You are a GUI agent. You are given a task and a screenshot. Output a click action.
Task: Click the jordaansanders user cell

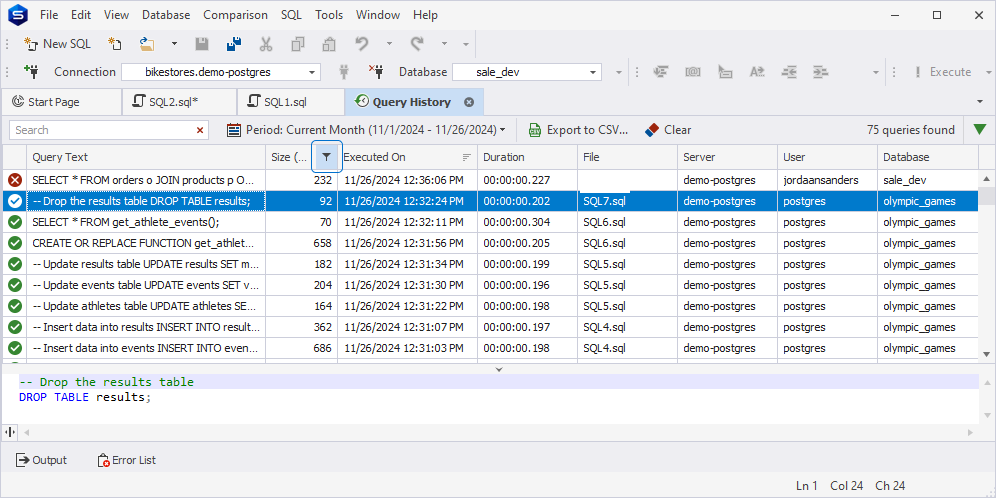click(x=828, y=180)
